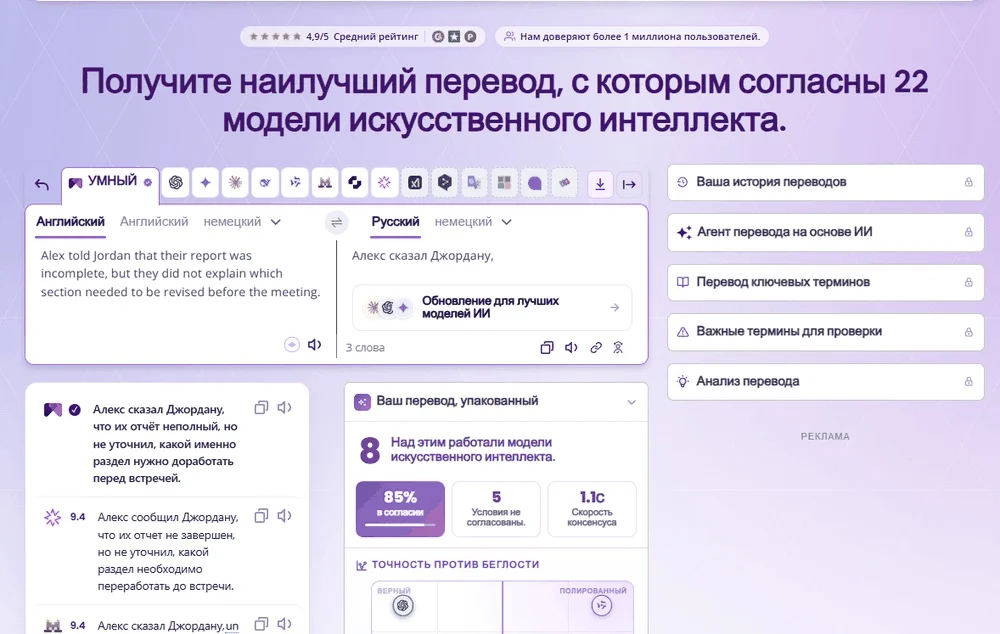Choose немецкий as target language
This screenshot has height=634, width=1000.
point(463,222)
